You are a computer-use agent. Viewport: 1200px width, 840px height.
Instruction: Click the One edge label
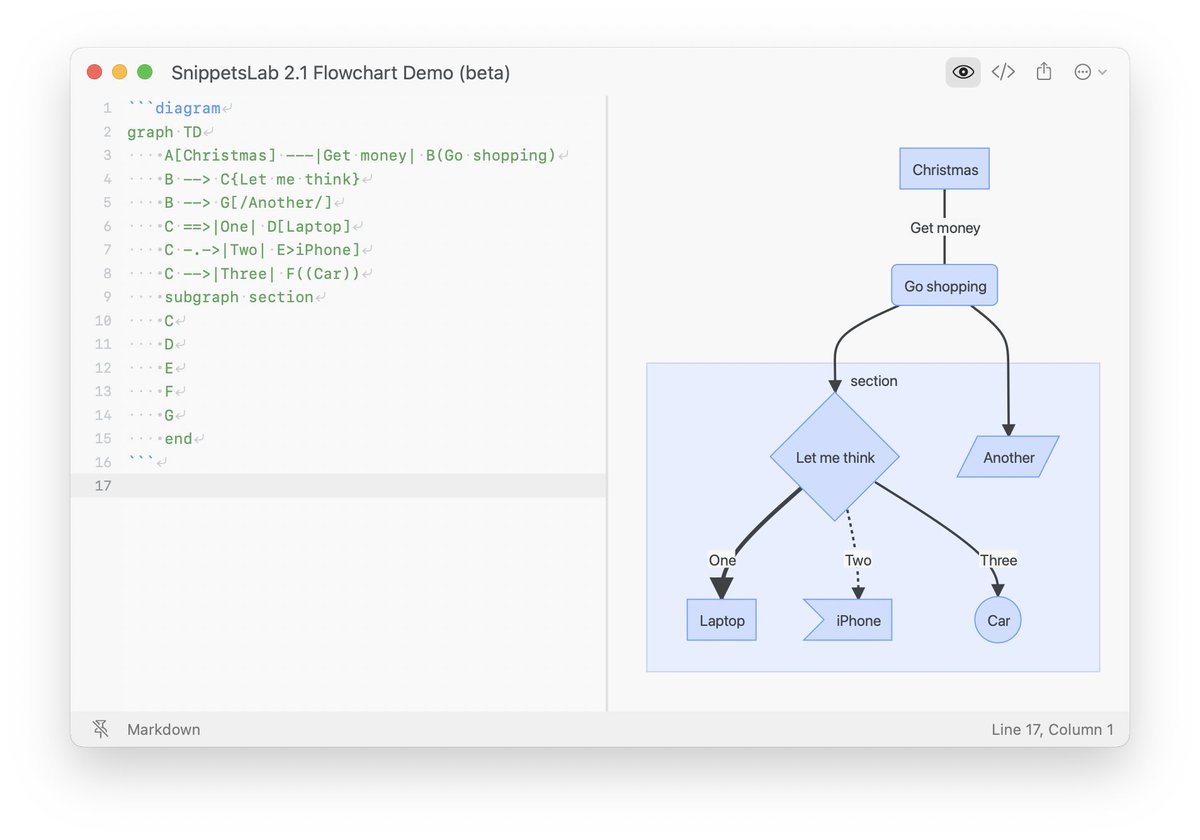coord(722,560)
